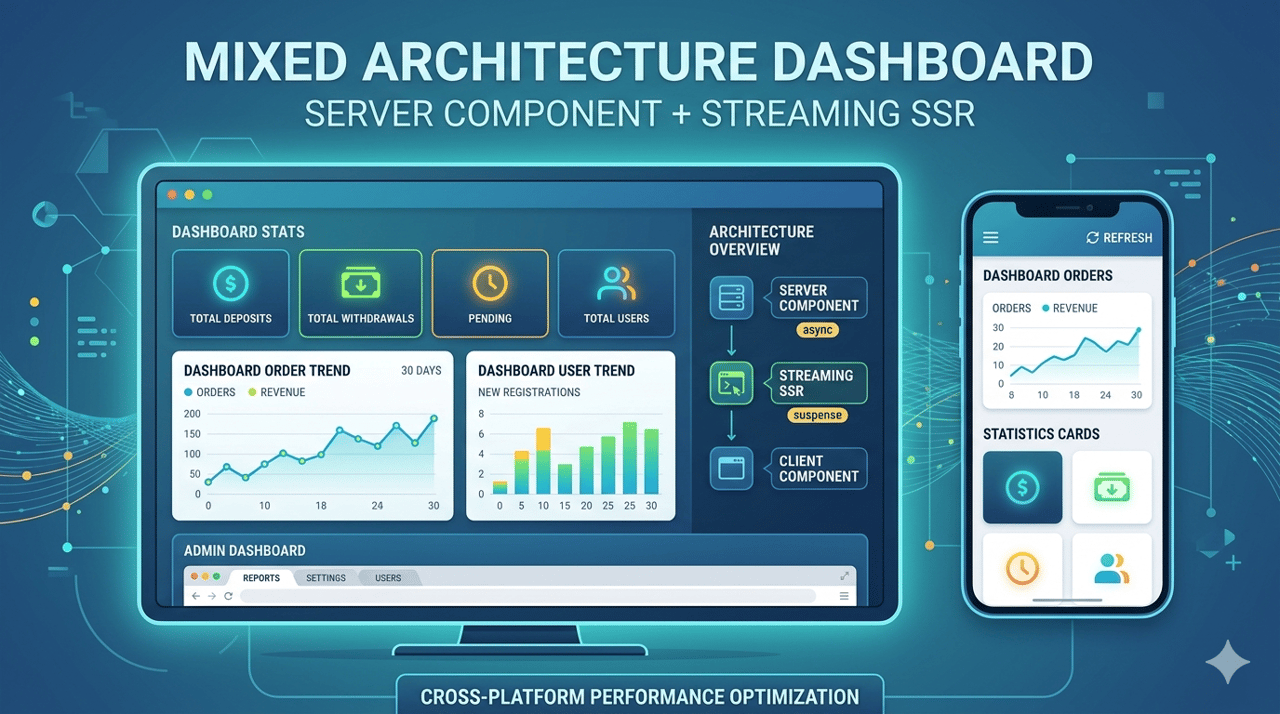The width and height of the screenshot is (1280, 714).
Task: Open the 30 Days range selector
Action: pyautogui.click(x=421, y=371)
